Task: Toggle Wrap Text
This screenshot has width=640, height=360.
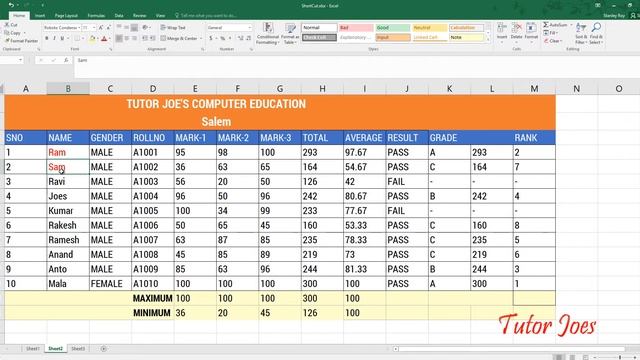Action: pyautogui.click(x=173, y=27)
